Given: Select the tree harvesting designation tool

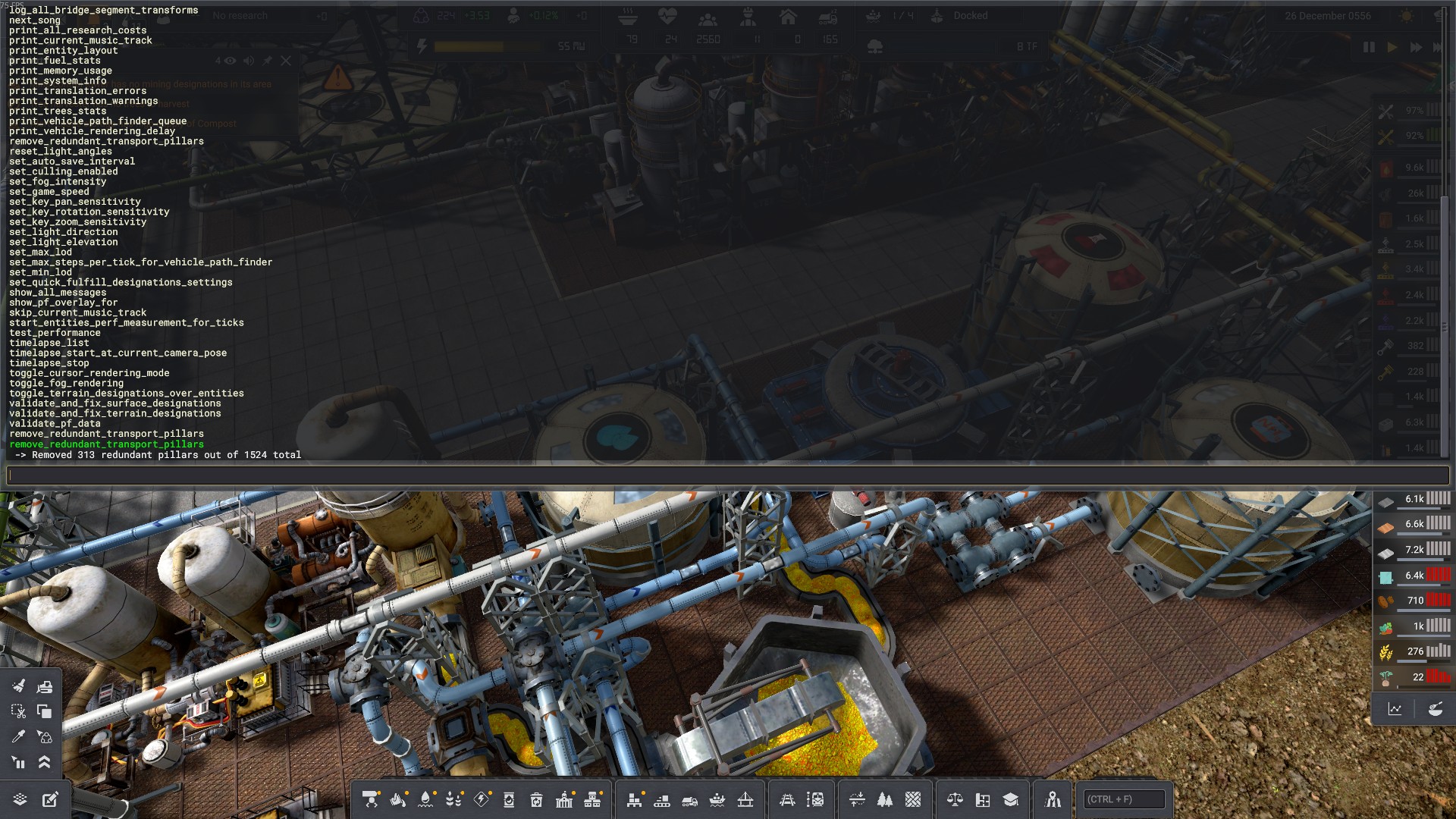Looking at the screenshot, I should [x=885, y=799].
